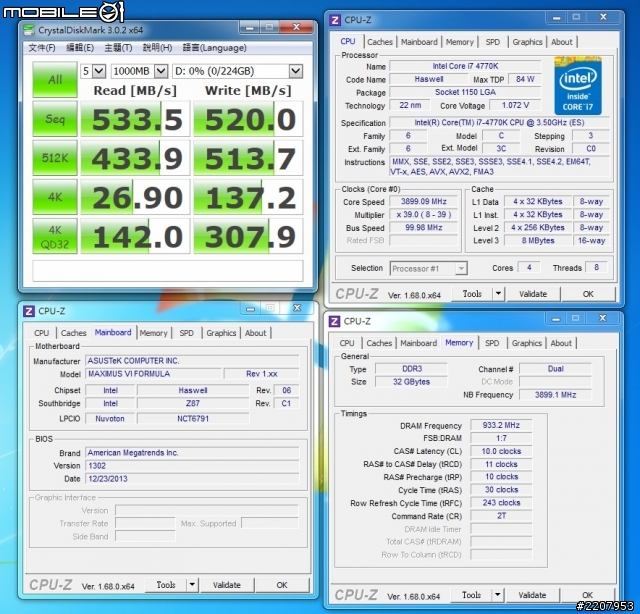Image resolution: width=640 pixels, height=614 pixels.
Task: Click Tools button in CPU tab window
Action: point(472,294)
